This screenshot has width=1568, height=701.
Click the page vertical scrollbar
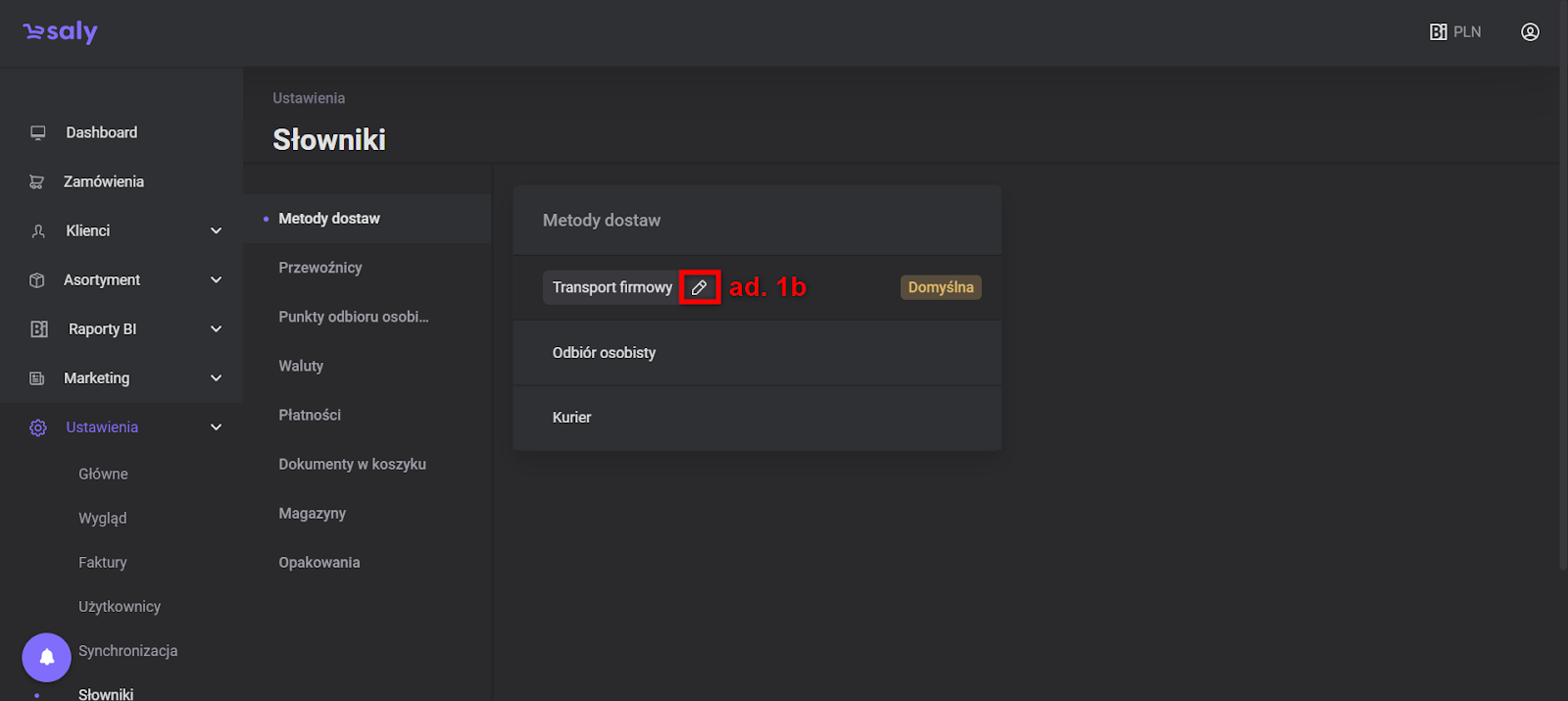point(1562,294)
